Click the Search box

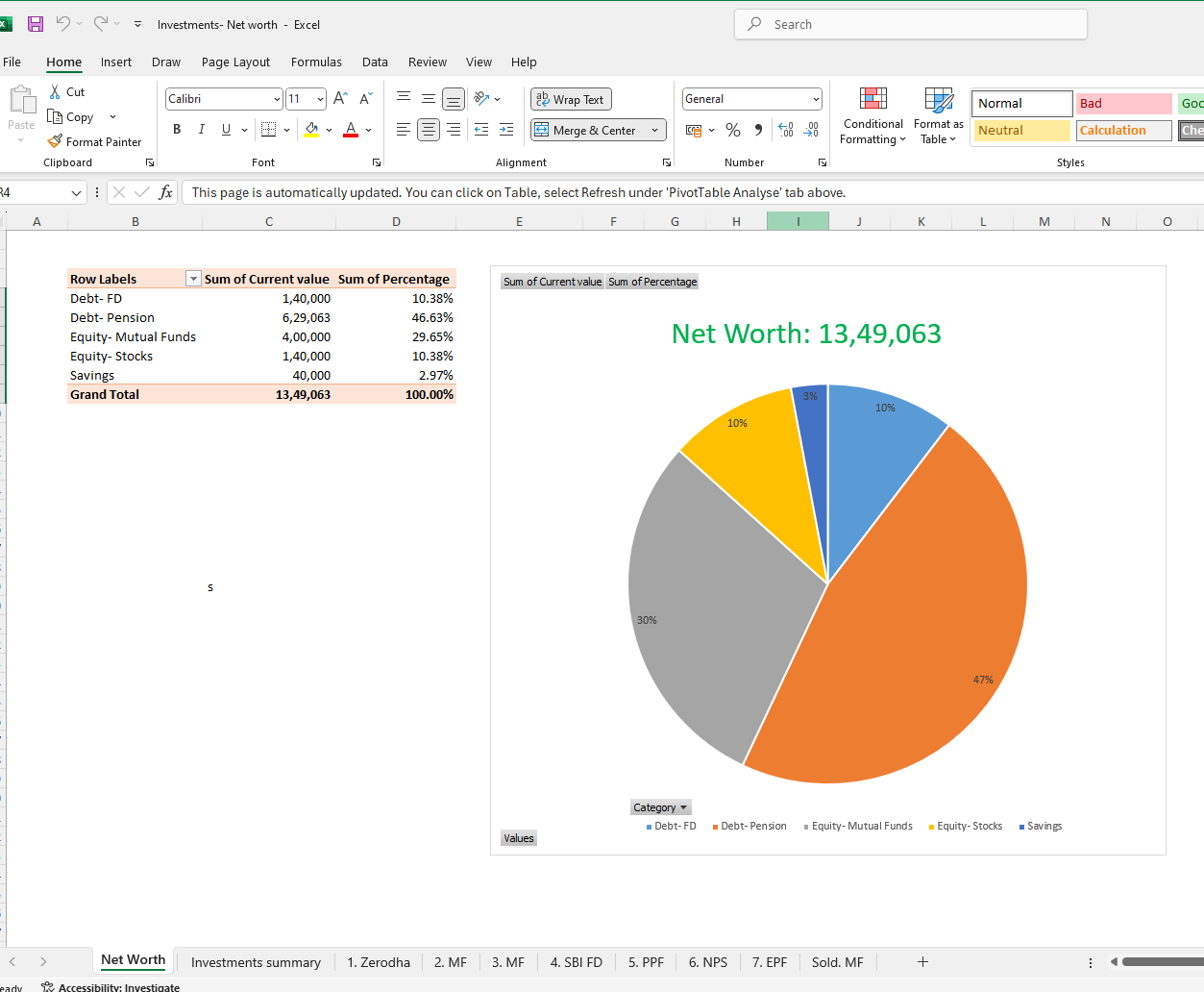[911, 24]
